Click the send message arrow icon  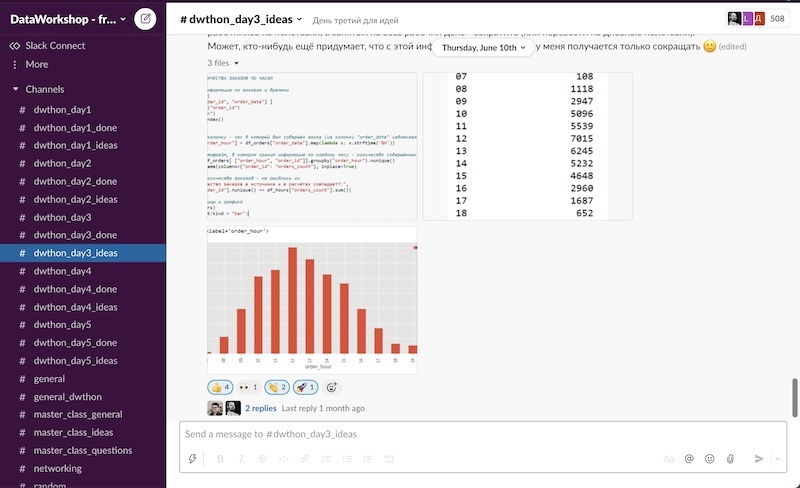tap(759, 459)
